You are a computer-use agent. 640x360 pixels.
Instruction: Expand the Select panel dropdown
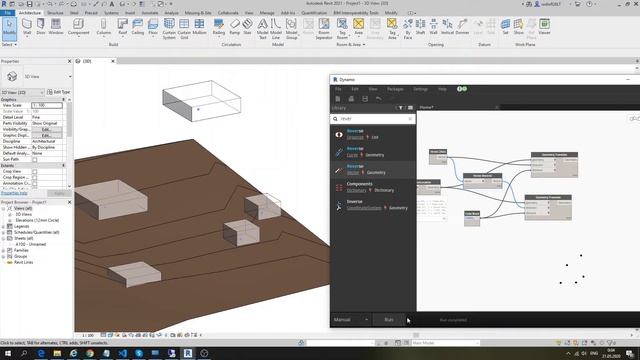click(9, 44)
